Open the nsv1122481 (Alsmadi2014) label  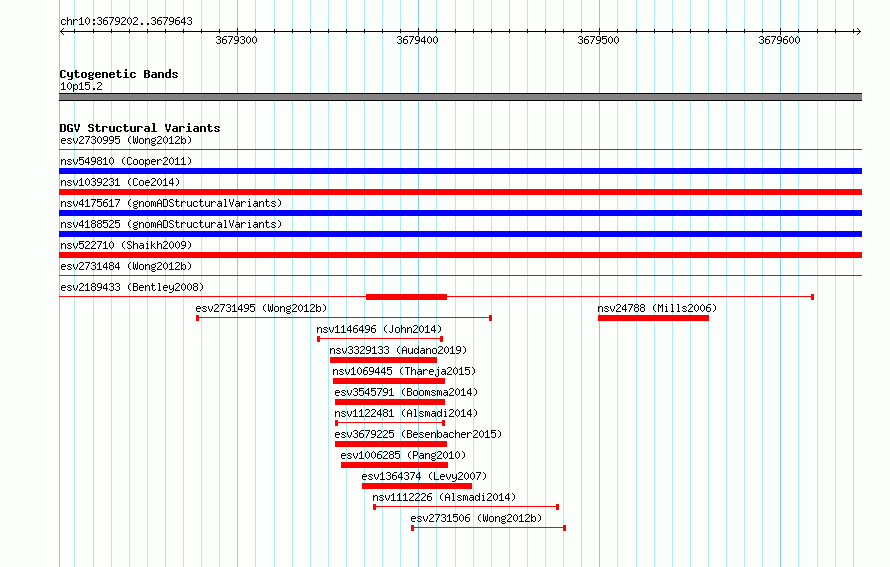click(406, 413)
